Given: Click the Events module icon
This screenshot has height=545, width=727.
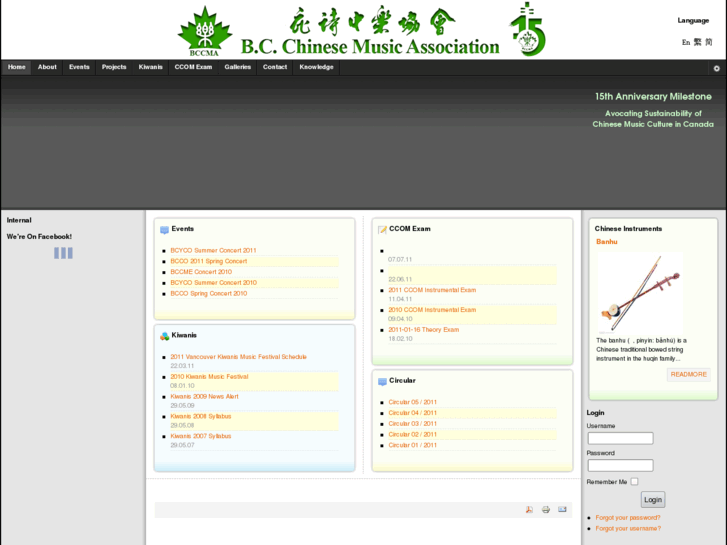Looking at the screenshot, I should click(164, 230).
